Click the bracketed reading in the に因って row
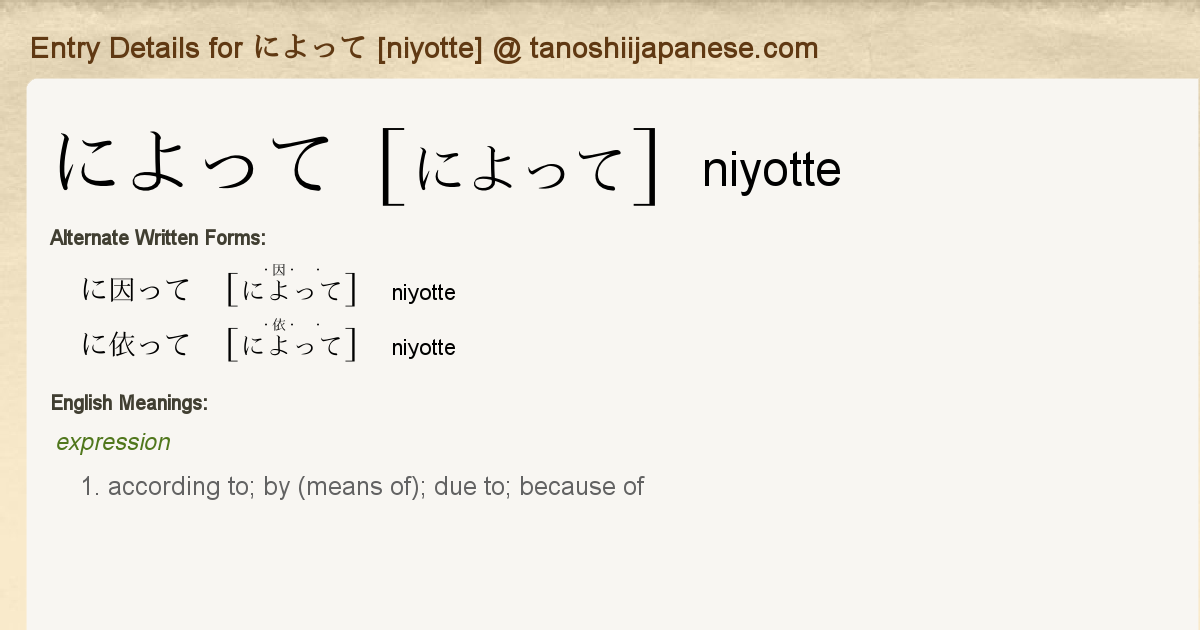 pos(292,292)
